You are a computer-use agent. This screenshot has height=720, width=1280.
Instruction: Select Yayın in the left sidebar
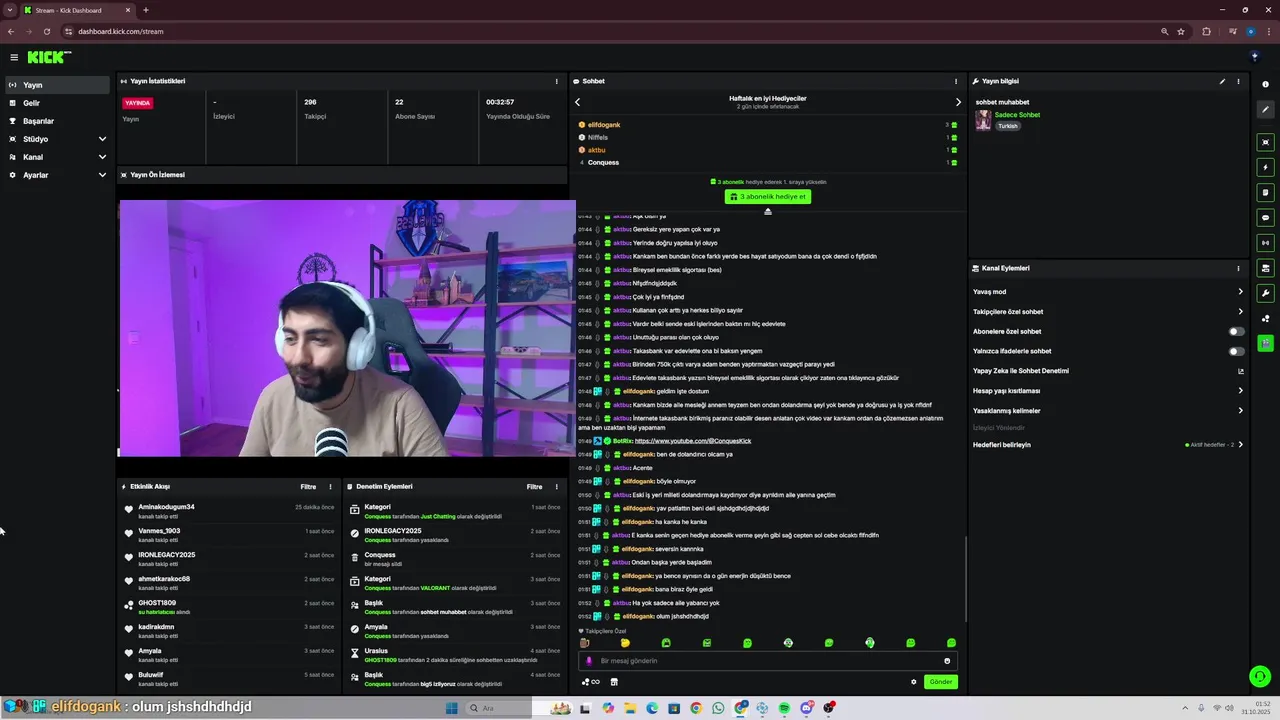[x=56, y=85]
